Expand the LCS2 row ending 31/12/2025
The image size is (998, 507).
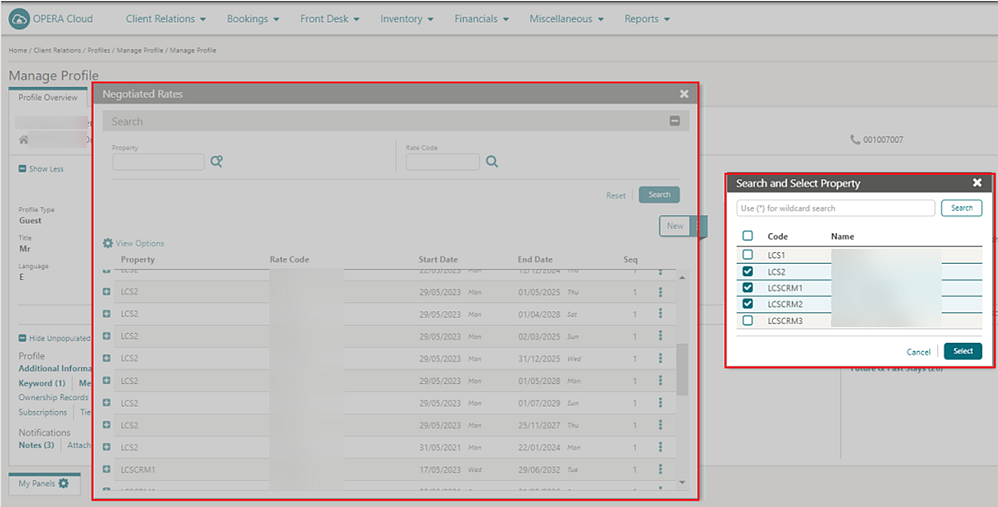pyautogui.click(x=106, y=358)
